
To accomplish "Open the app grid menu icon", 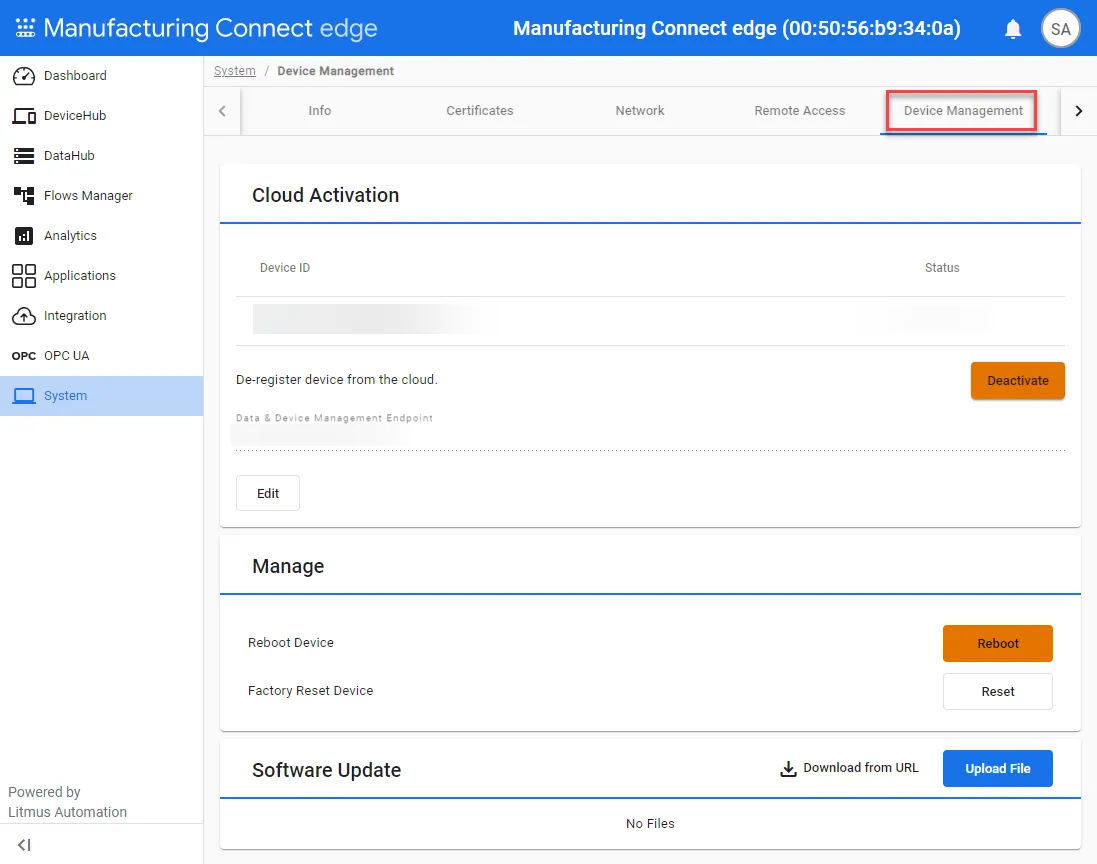I will point(25,28).
